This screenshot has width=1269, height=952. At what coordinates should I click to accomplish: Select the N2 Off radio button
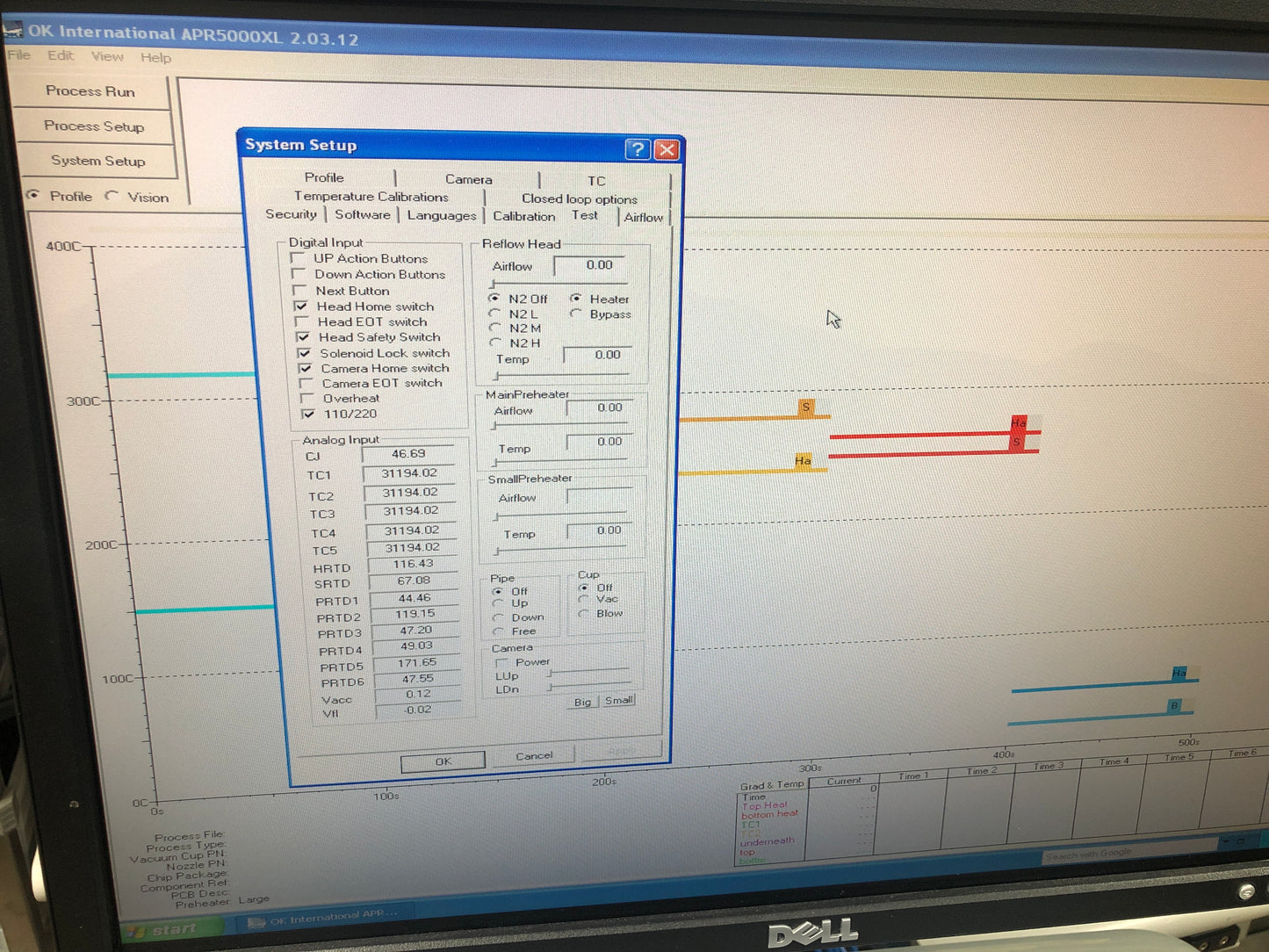click(494, 298)
